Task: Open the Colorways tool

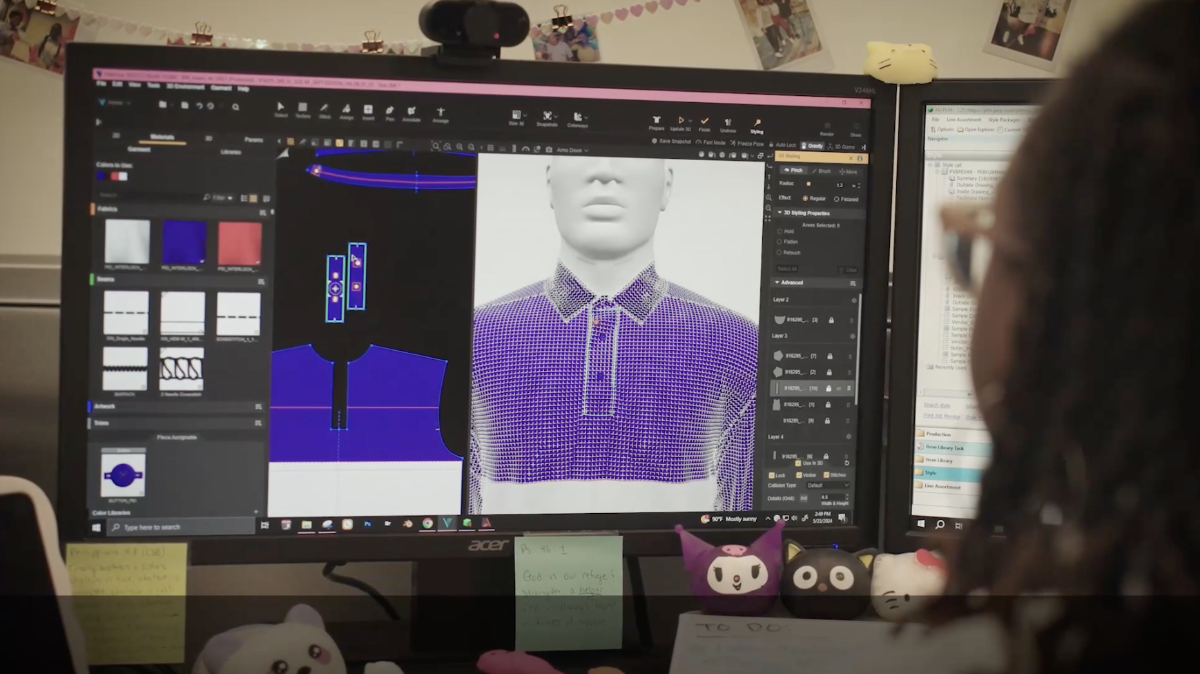Action: point(577,120)
